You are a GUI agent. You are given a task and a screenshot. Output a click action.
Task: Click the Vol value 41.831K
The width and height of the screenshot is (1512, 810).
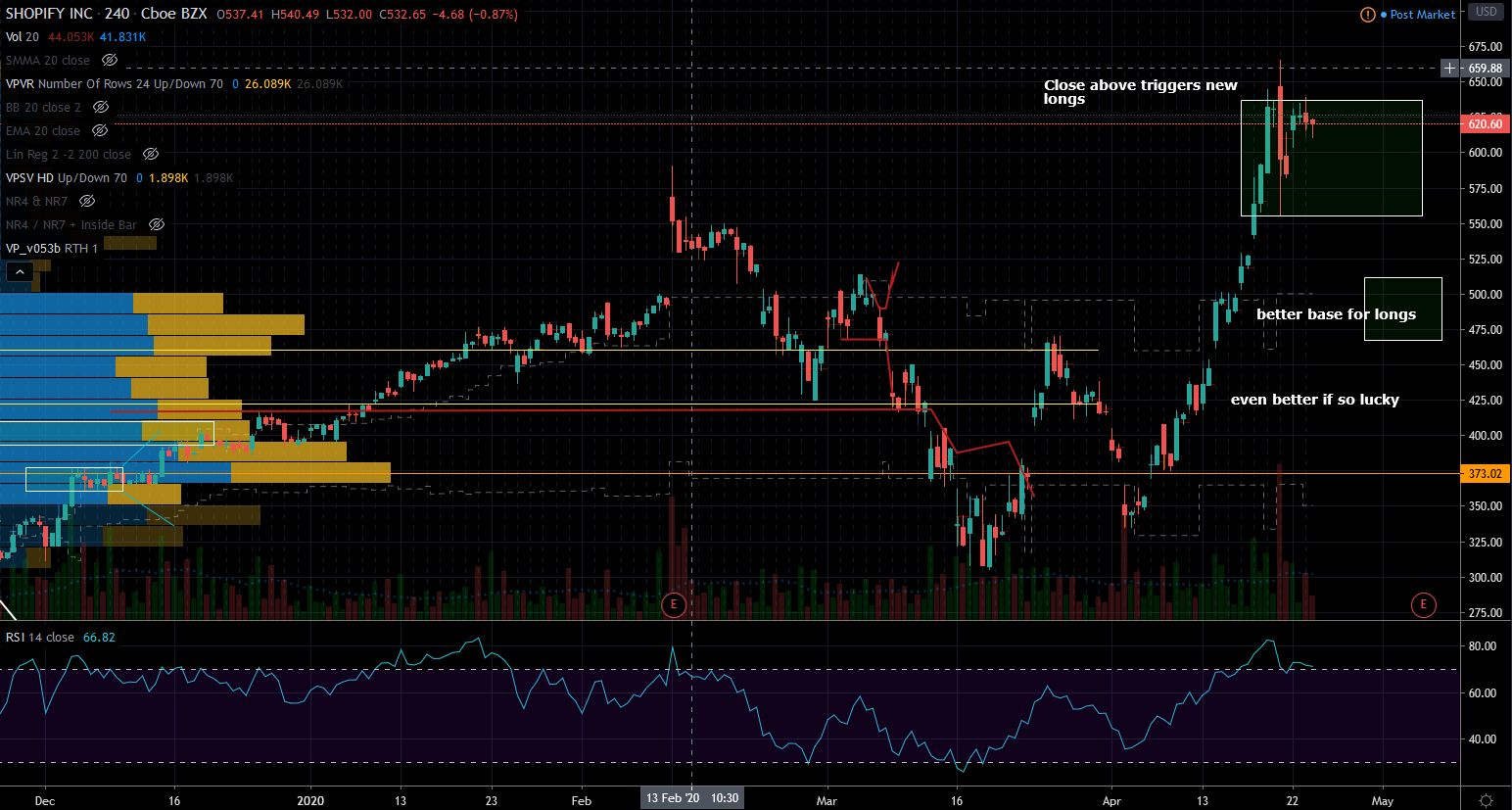(x=122, y=37)
